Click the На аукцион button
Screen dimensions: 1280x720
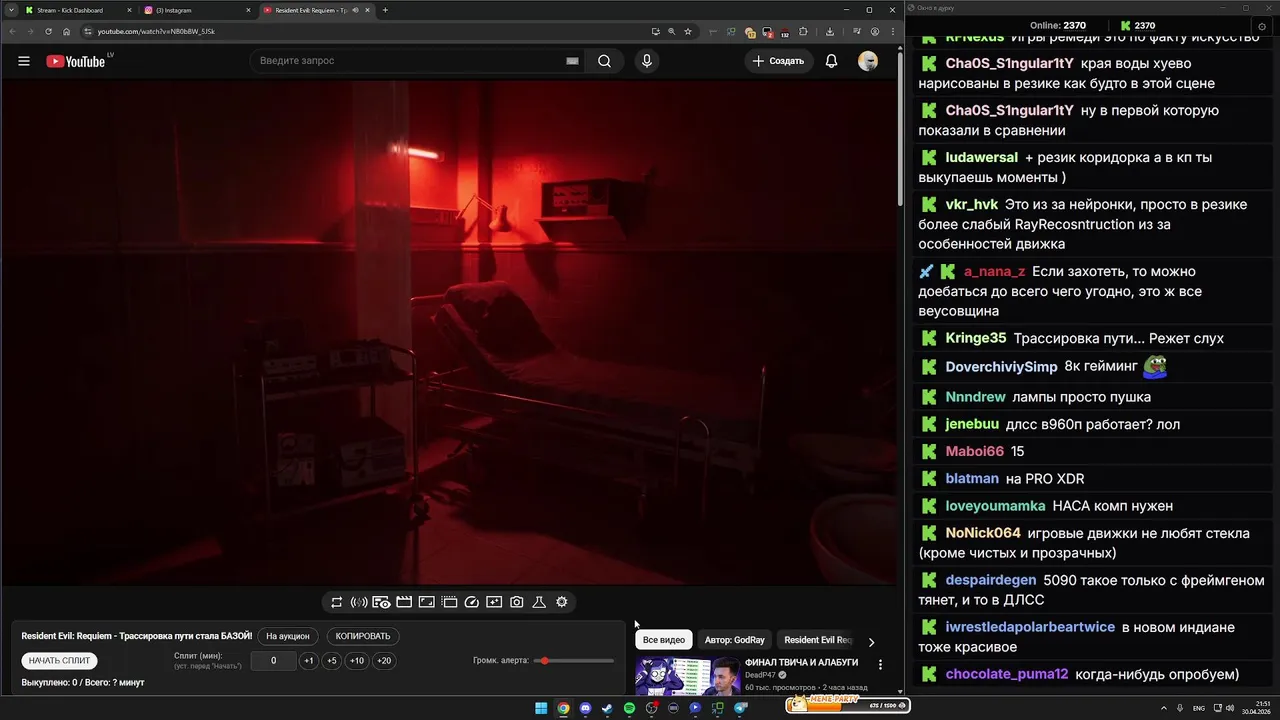[288, 636]
